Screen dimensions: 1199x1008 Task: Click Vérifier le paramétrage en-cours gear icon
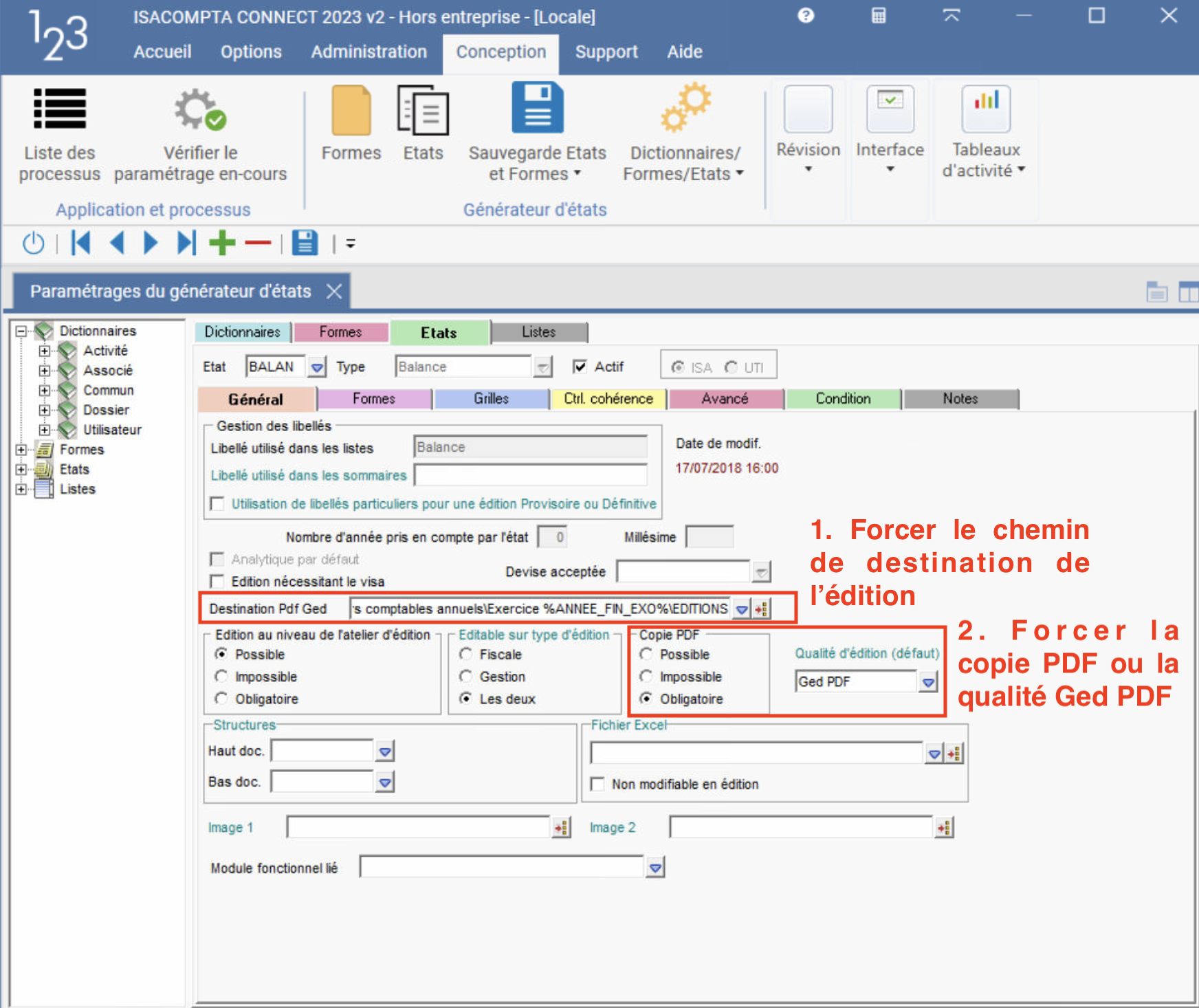pyautogui.click(x=200, y=109)
